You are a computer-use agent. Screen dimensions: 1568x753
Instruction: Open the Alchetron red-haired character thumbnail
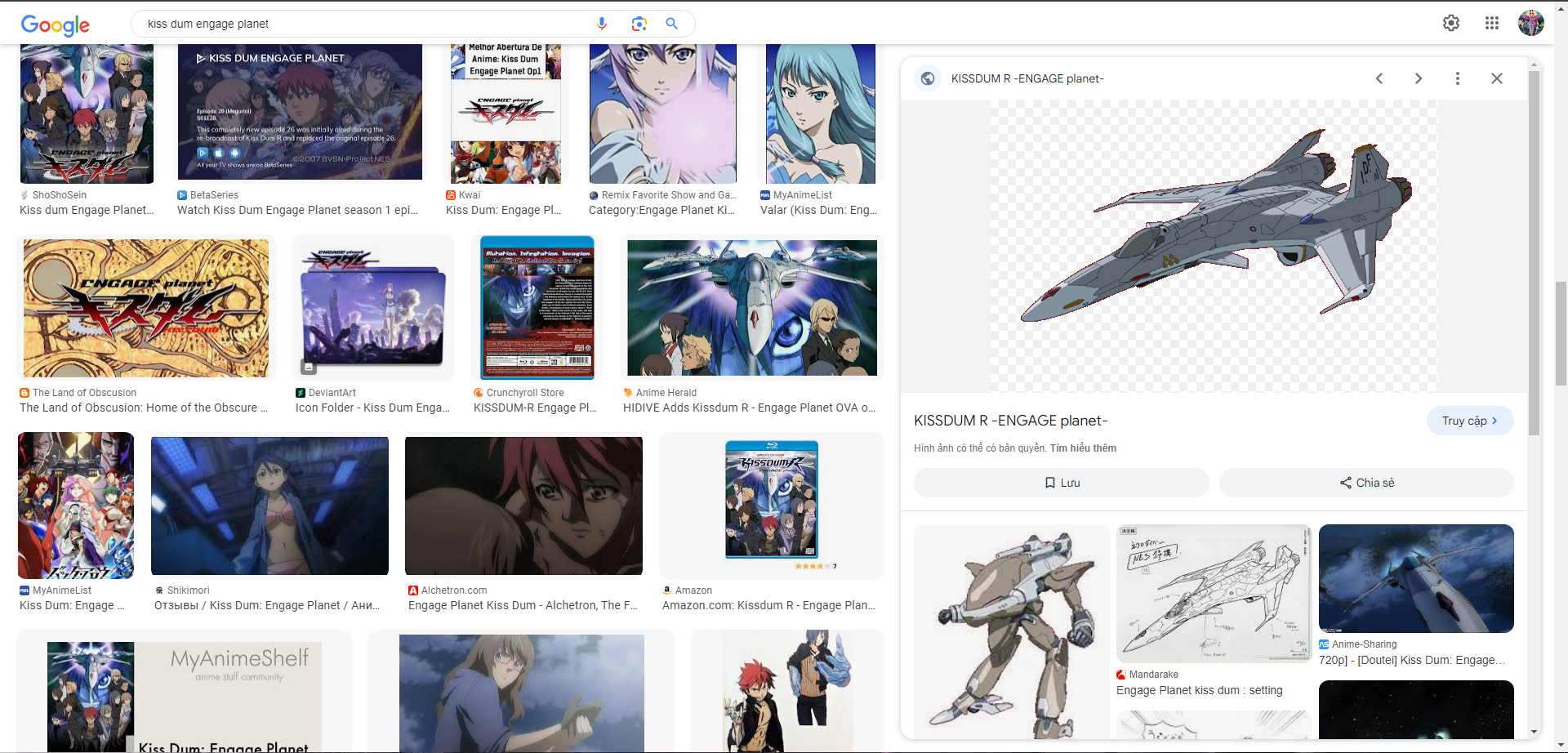pyautogui.click(x=523, y=506)
